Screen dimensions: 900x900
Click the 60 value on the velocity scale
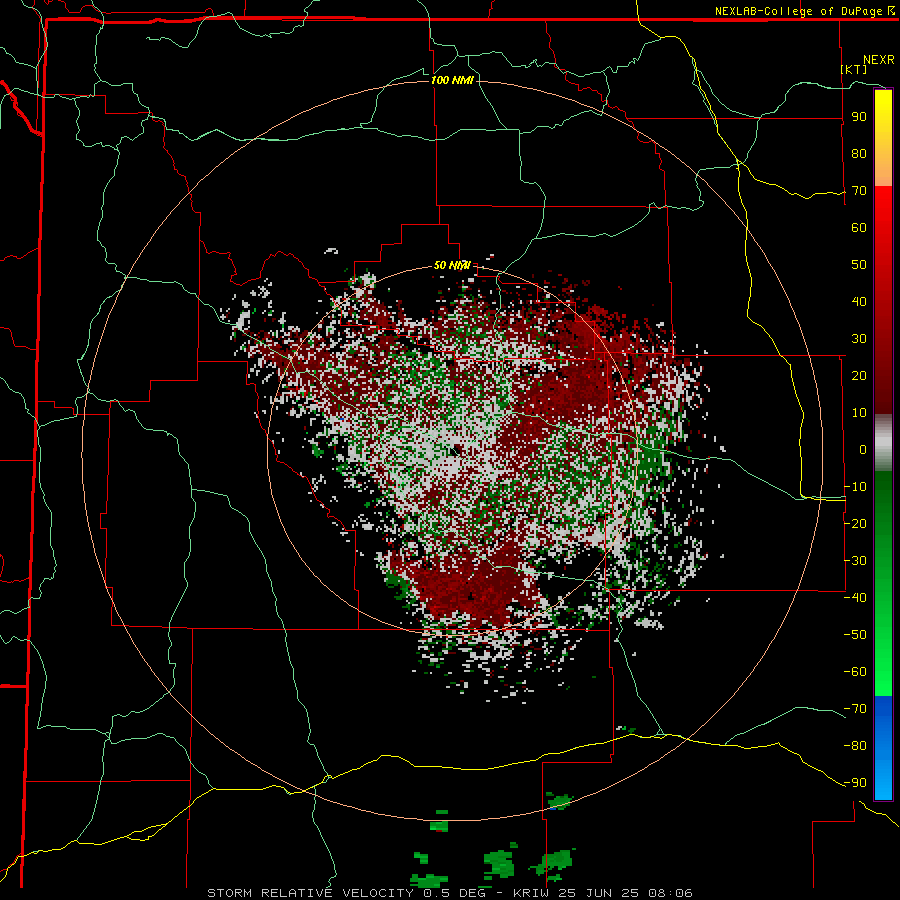click(859, 227)
